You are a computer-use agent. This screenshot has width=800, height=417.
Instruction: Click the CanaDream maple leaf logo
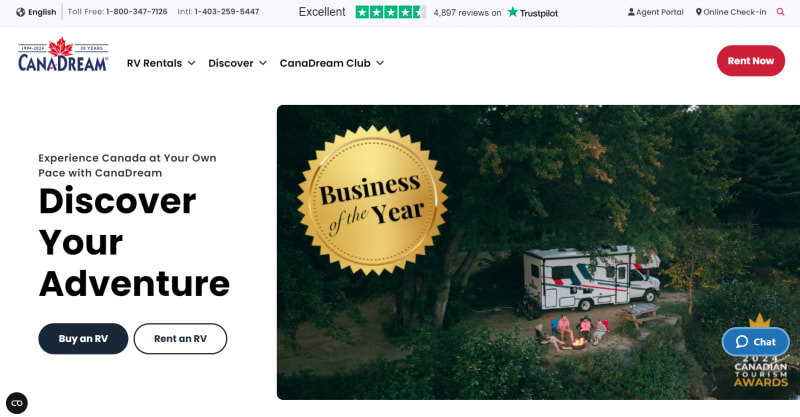(x=63, y=54)
